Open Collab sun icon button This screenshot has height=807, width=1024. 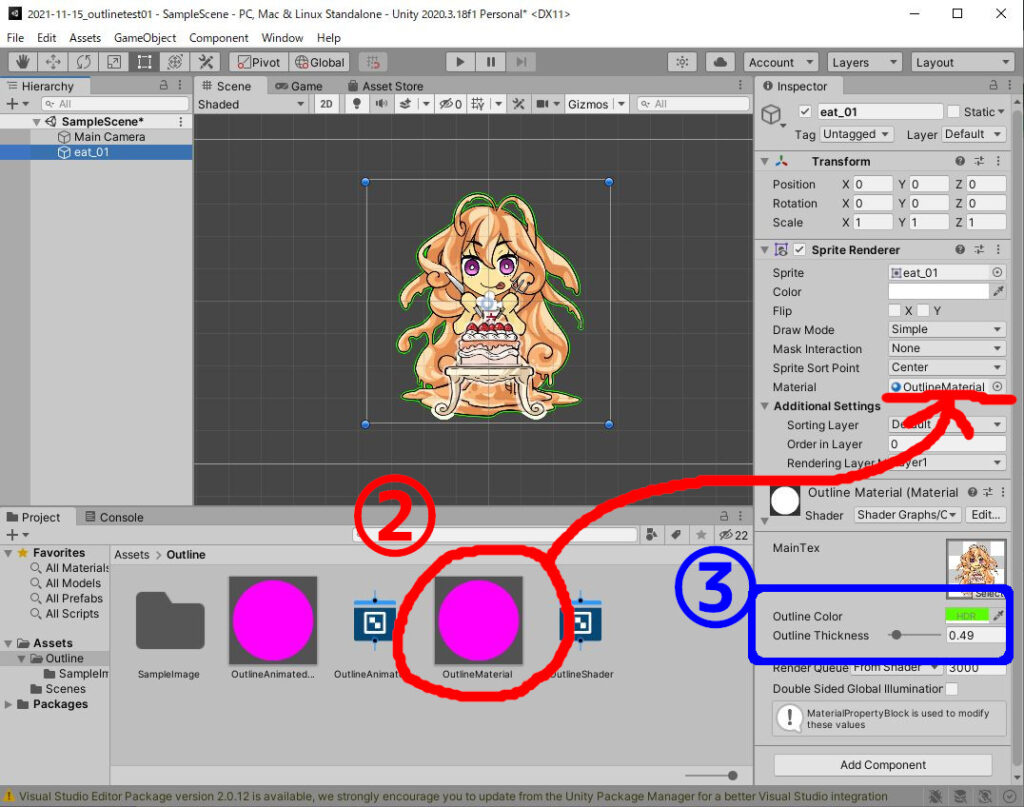pyautogui.click(x=682, y=62)
